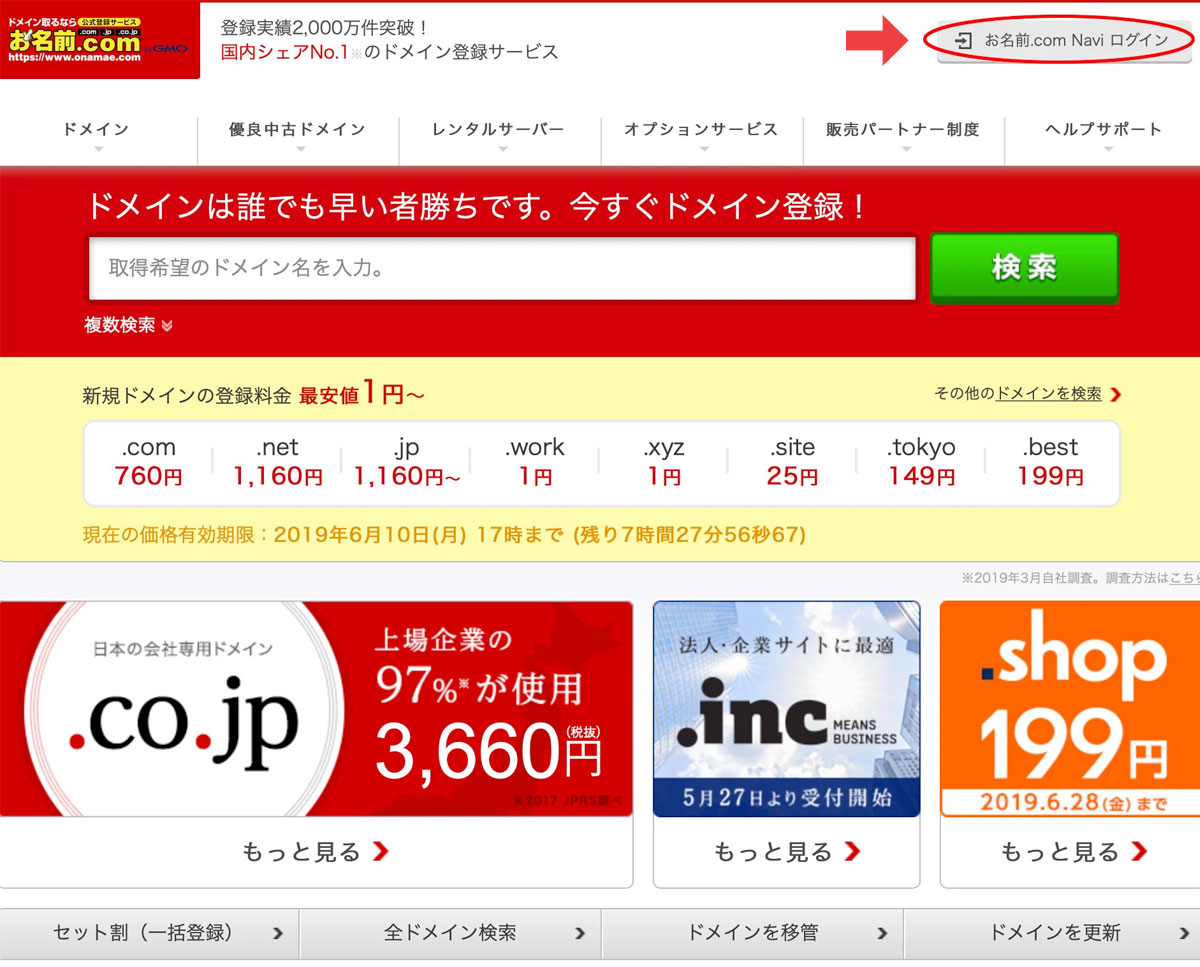Open 全ドメイン検索
The image size is (1200, 967).
point(450,934)
